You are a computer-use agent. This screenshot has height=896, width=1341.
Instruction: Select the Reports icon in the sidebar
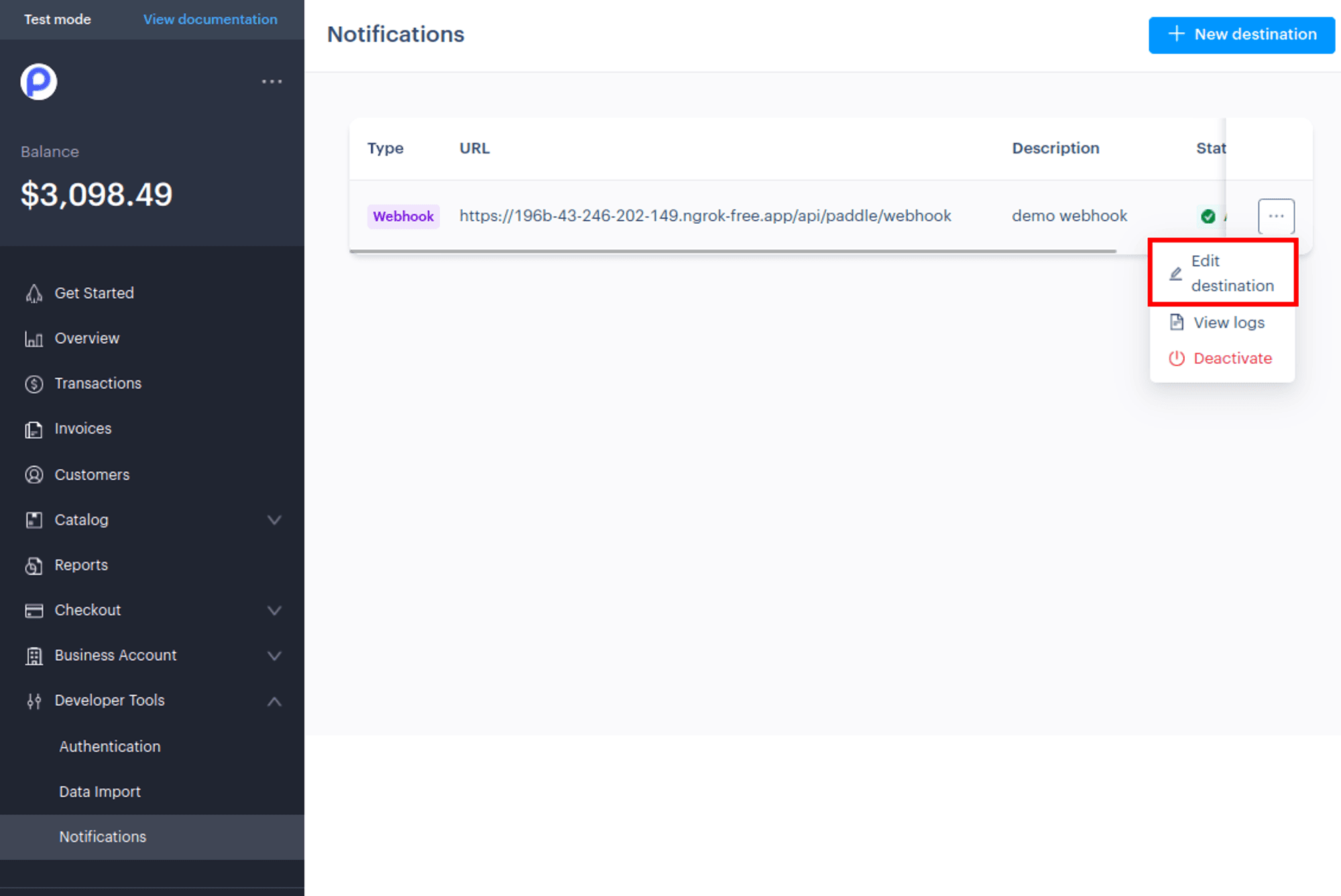(34, 566)
